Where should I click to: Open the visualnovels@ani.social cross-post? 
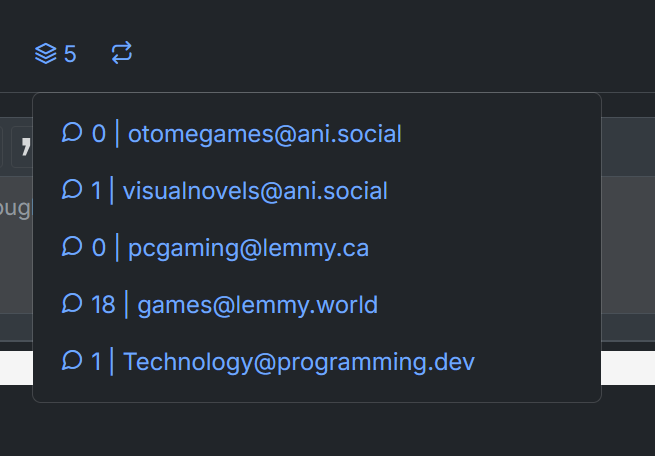(255, 191)
